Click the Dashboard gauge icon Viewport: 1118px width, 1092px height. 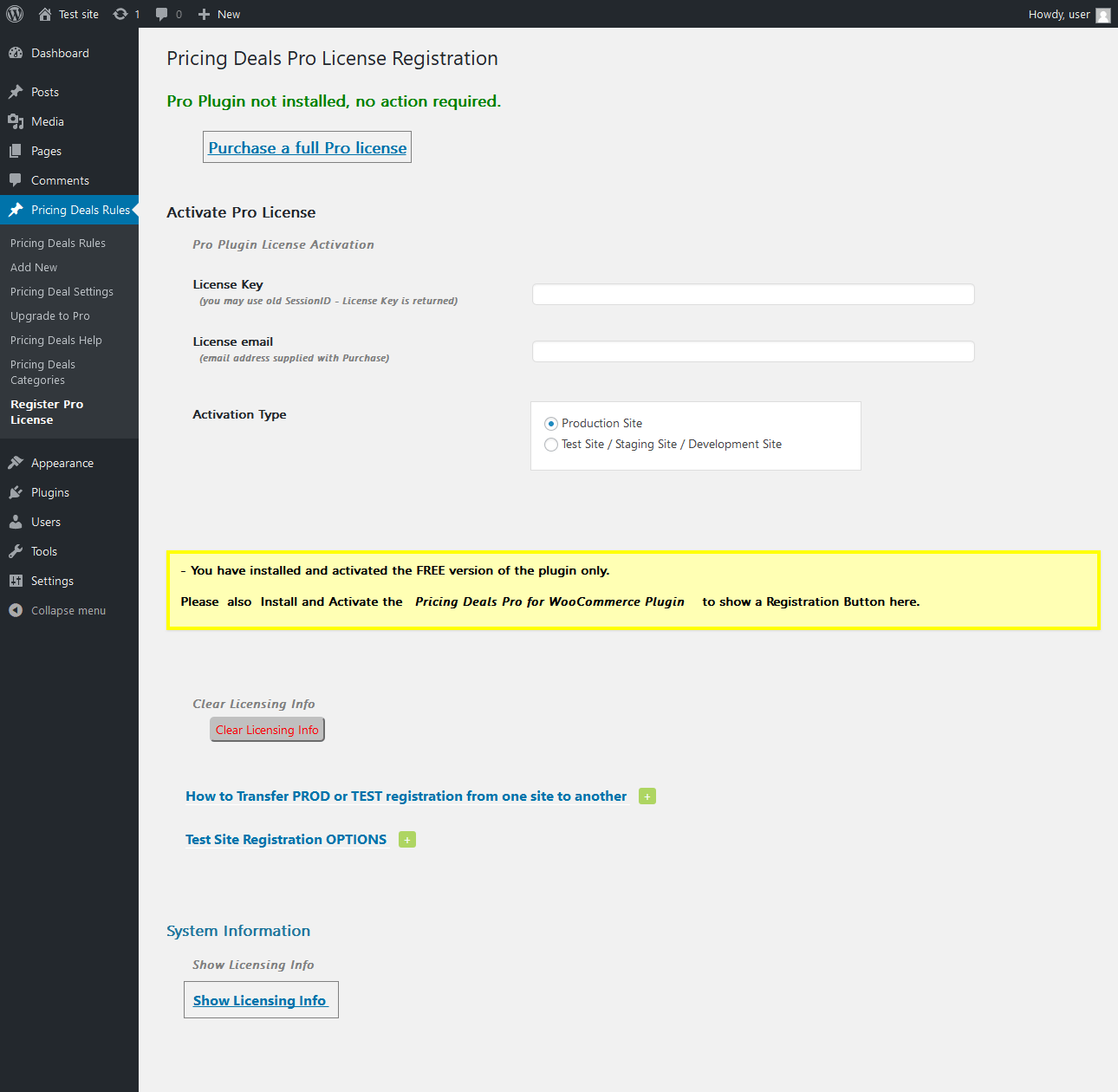(x=16, y=53)
